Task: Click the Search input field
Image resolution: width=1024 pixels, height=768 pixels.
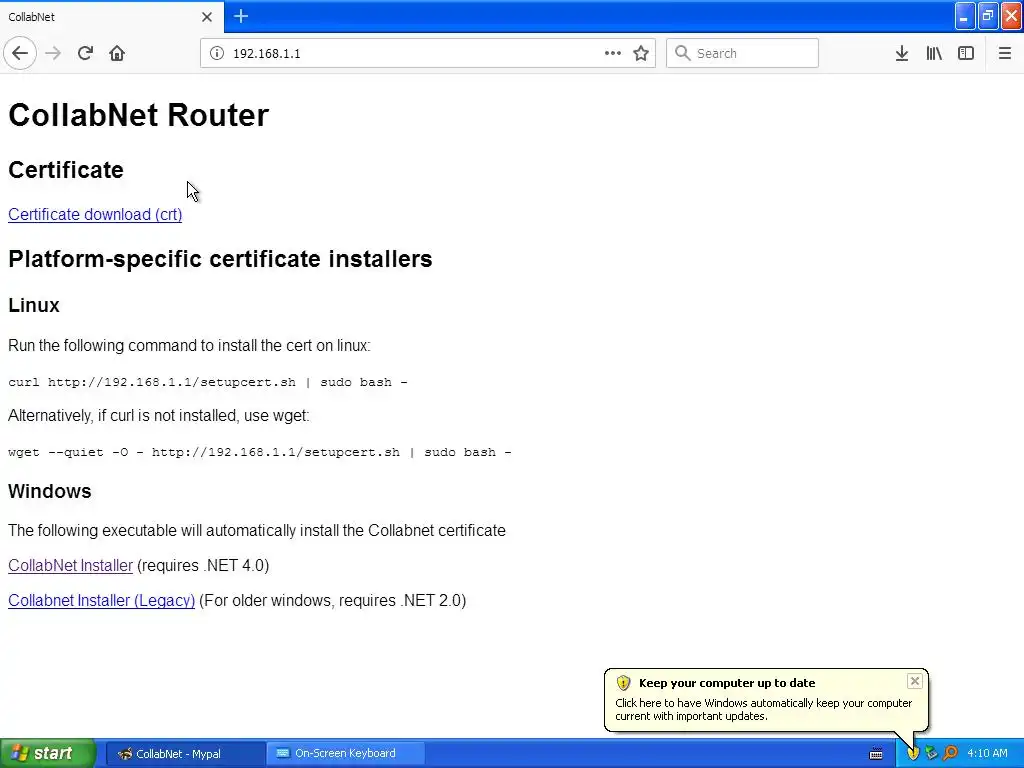Action: coord(742,53)
